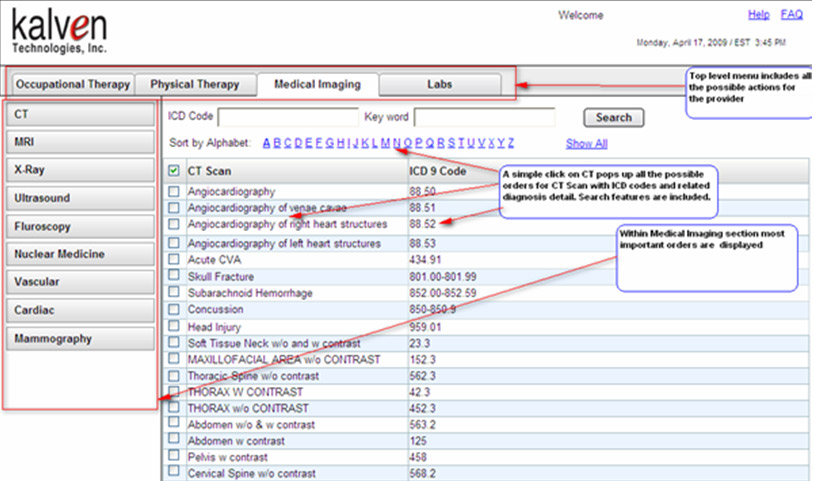Select Mammography in the sidebar
The width and height of the screenshot is (814, 481).
point(80,339)
